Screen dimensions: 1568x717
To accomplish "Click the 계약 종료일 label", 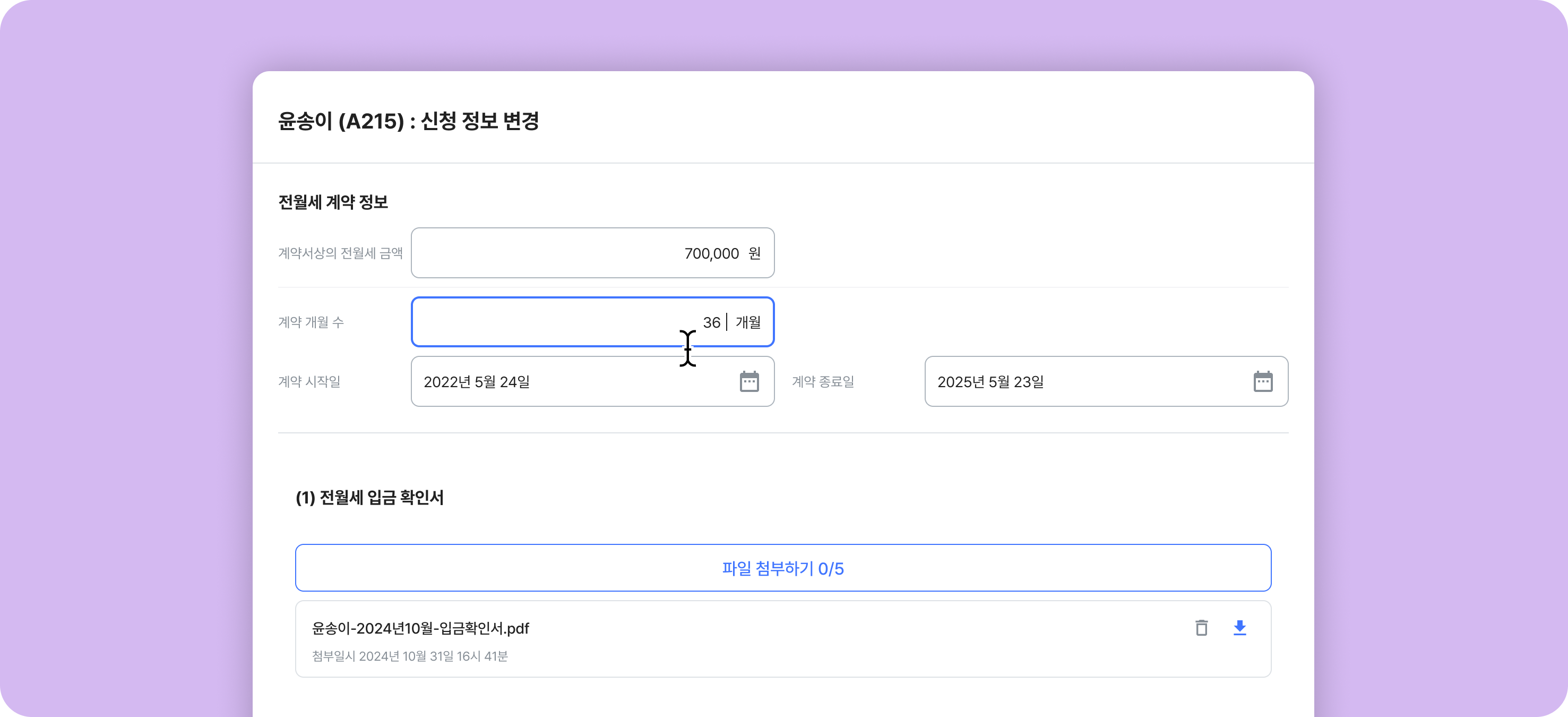I will pyautogui.click(x=823, y=381).
